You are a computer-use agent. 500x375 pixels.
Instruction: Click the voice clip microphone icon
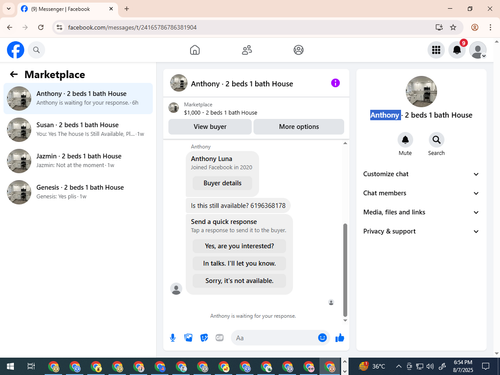173,338
